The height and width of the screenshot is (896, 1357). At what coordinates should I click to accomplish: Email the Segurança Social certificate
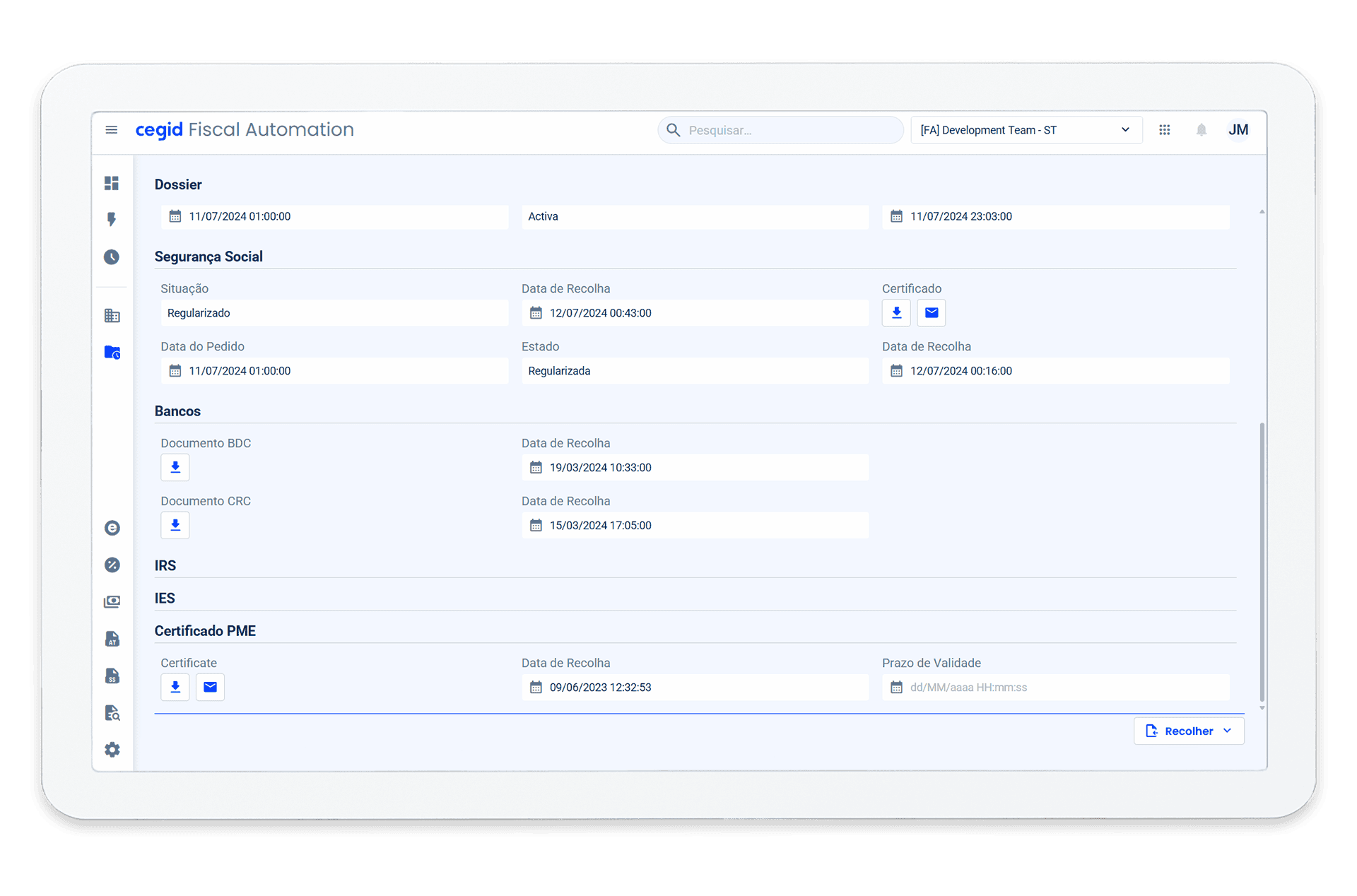pos(932,313)
